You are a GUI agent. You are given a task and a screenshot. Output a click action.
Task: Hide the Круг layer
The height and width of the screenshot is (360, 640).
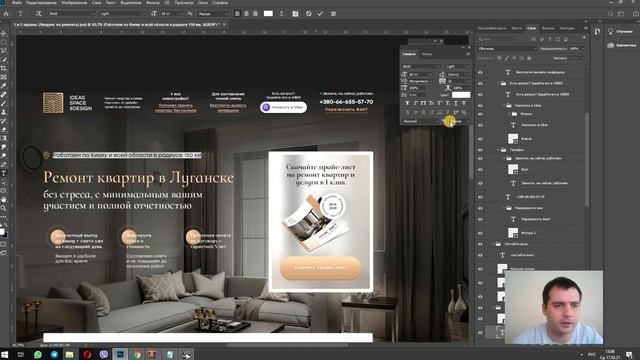pyautogui.click(x=480, y=169)
